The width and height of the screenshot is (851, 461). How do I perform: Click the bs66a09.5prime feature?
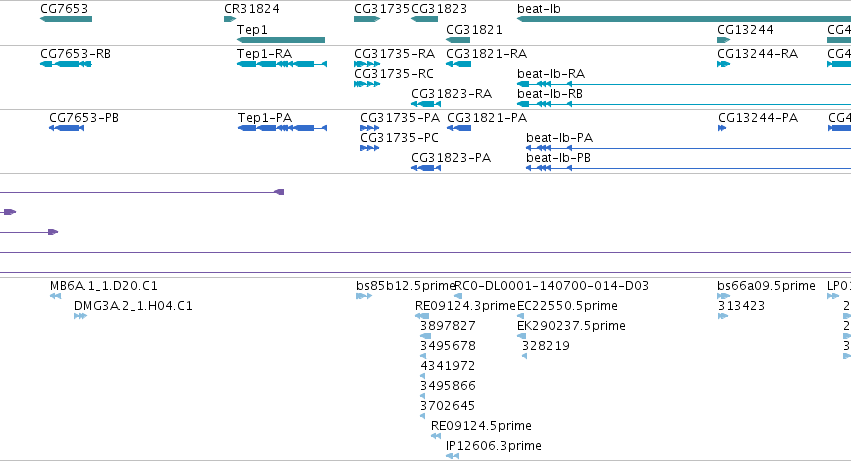723,296
